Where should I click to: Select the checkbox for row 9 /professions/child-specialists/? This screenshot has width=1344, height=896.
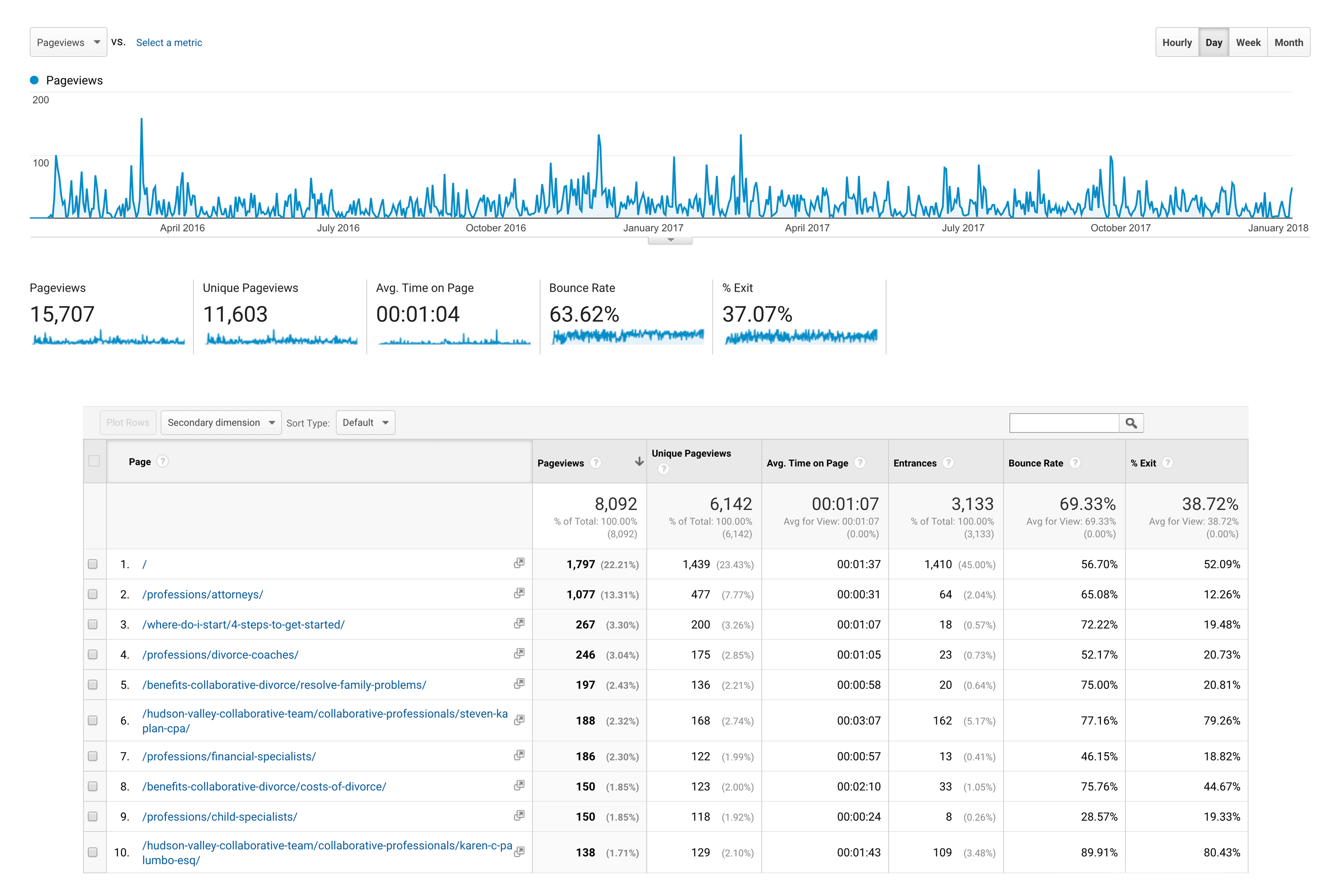[x=94, y=816]
